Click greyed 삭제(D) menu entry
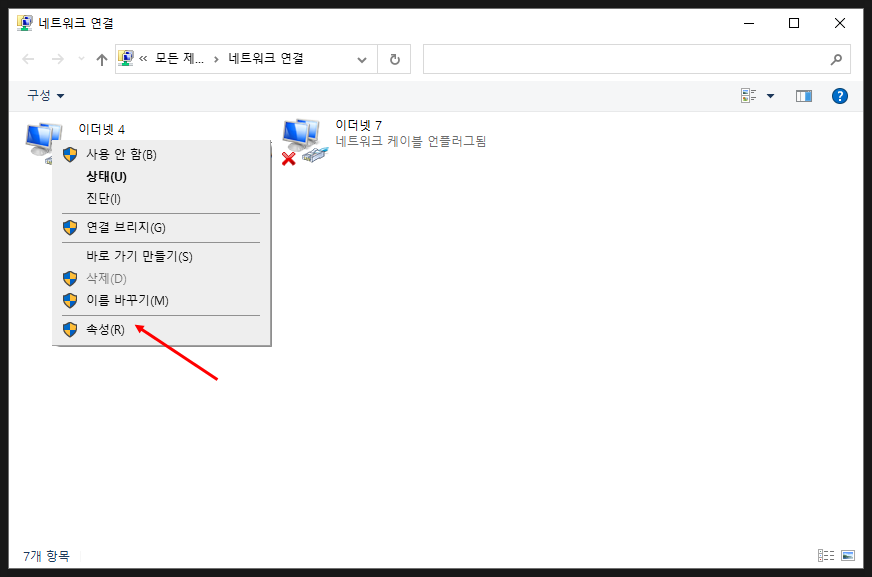The width and height of the screenshot is (872, 577). [x=161, y=278]
